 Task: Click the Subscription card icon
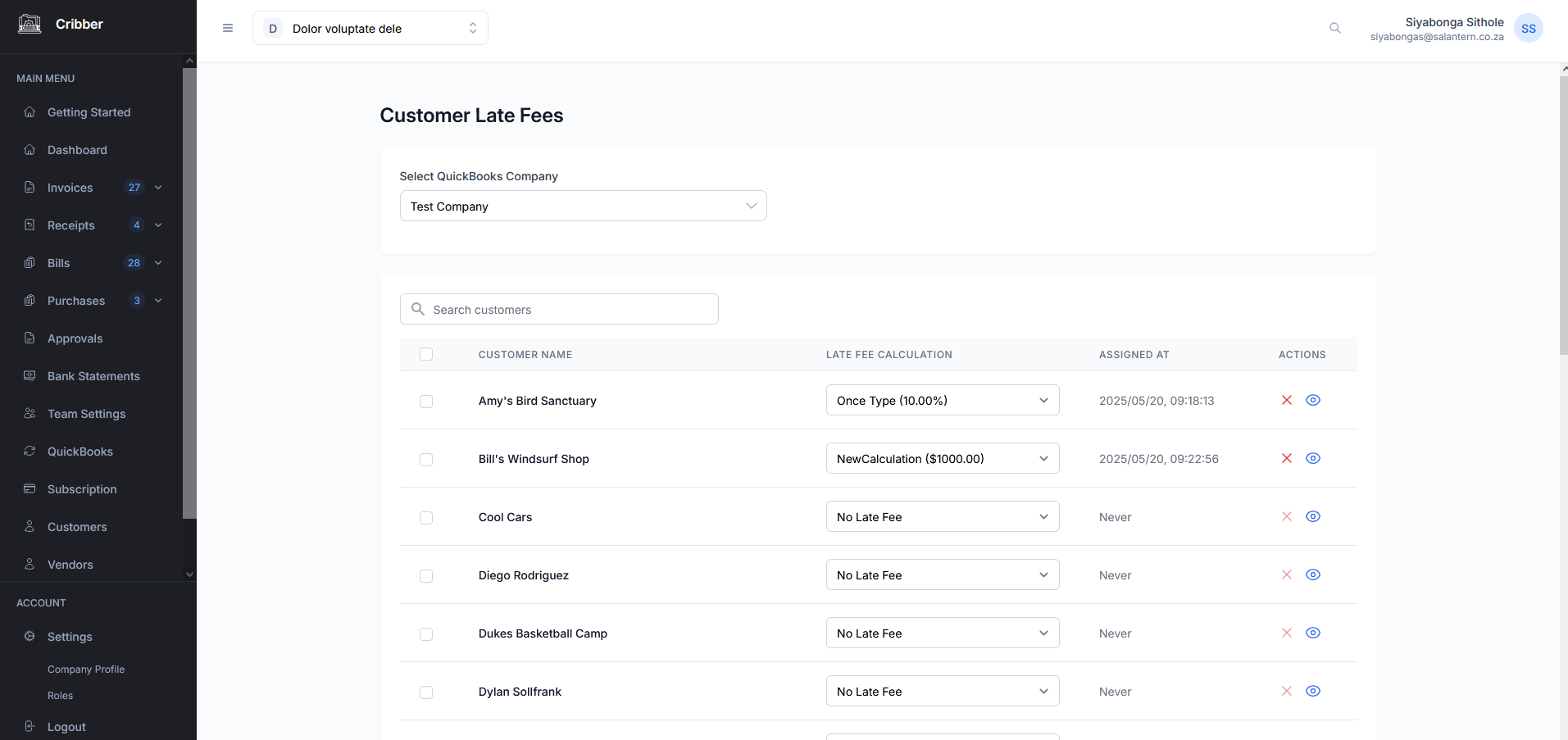click(x=30, y=488)
